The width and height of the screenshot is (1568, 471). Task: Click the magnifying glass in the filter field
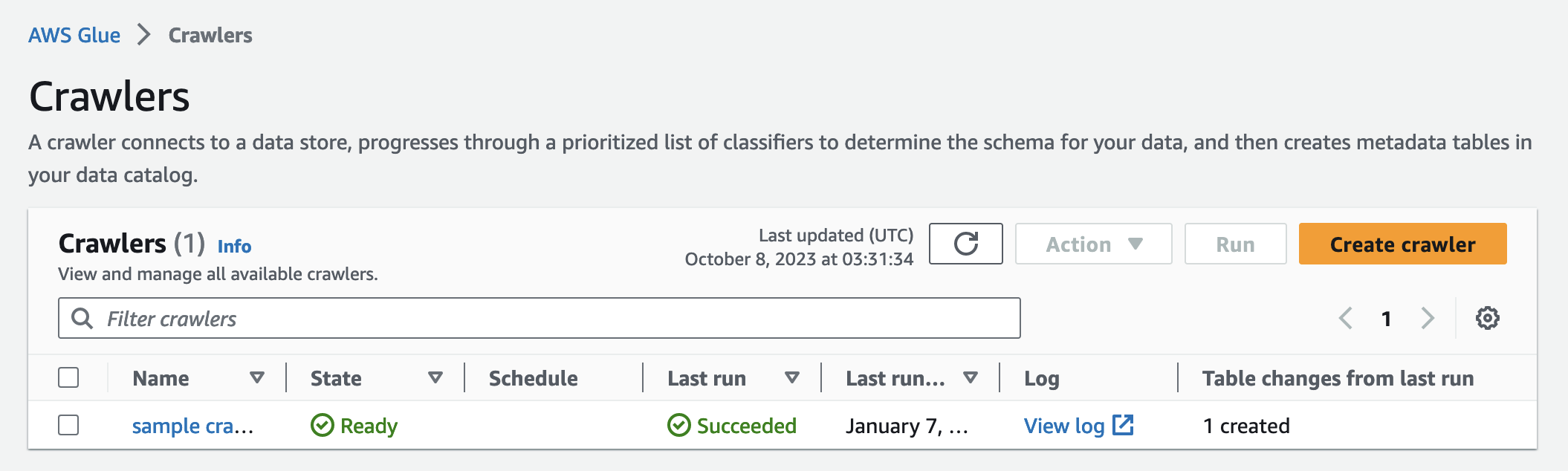pos(83,318)
